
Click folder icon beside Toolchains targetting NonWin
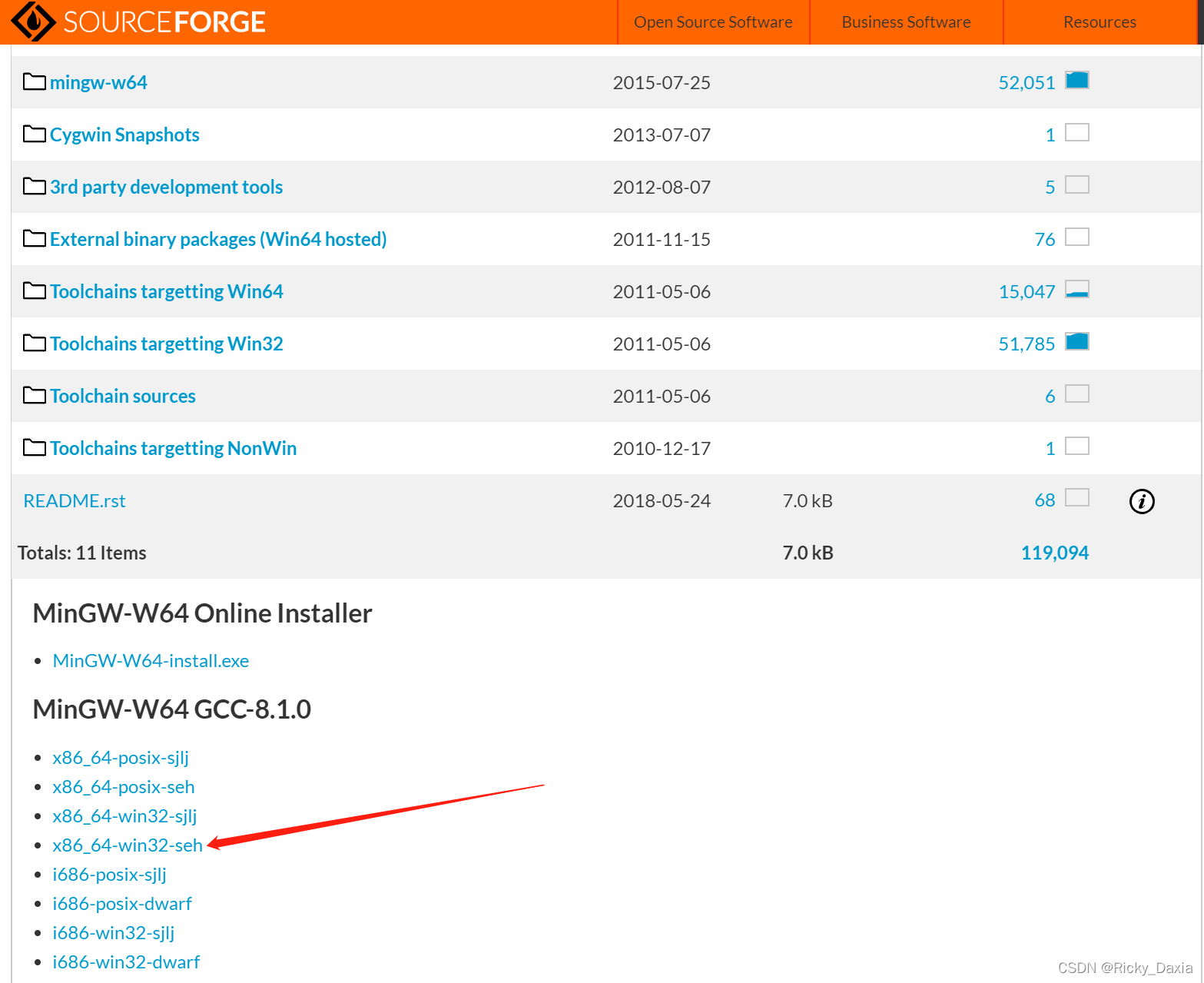pyautogui.click(x=35, y=447)
